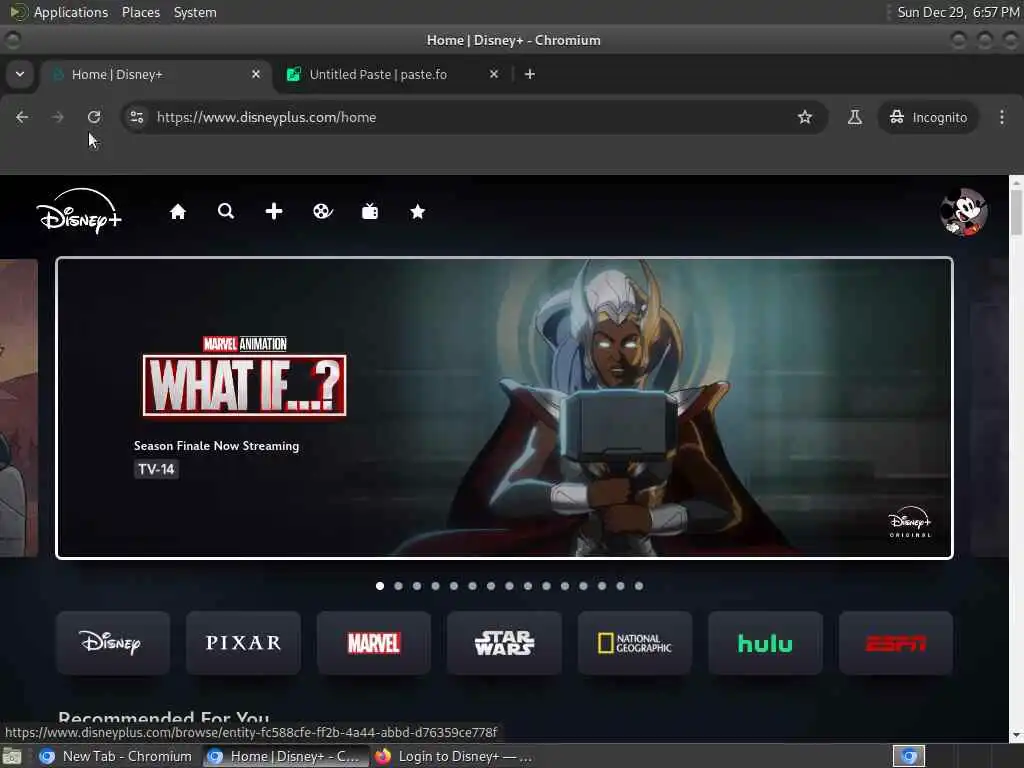Click the TV-14 rating badge
1024x768 pixels.
tap(156, 469)
